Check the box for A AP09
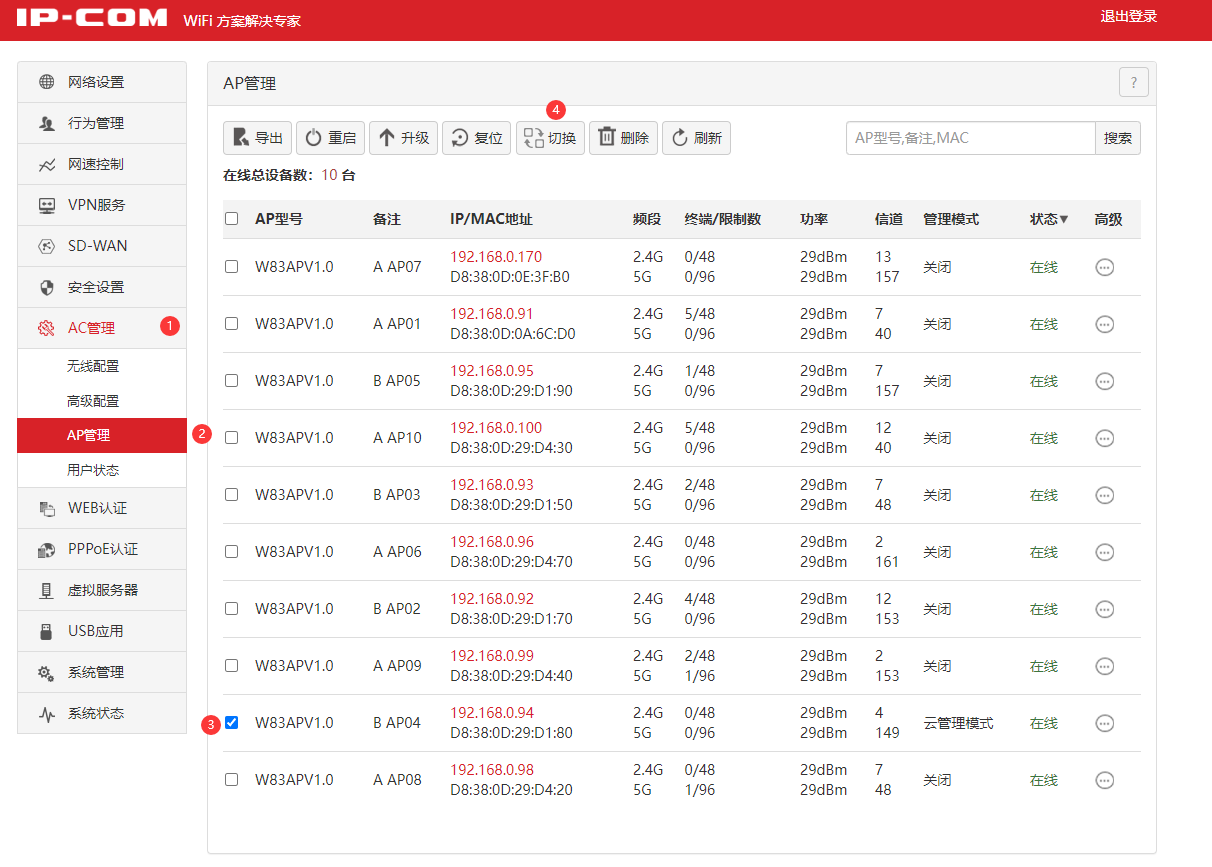1212x867 pixels. [232, 665]
